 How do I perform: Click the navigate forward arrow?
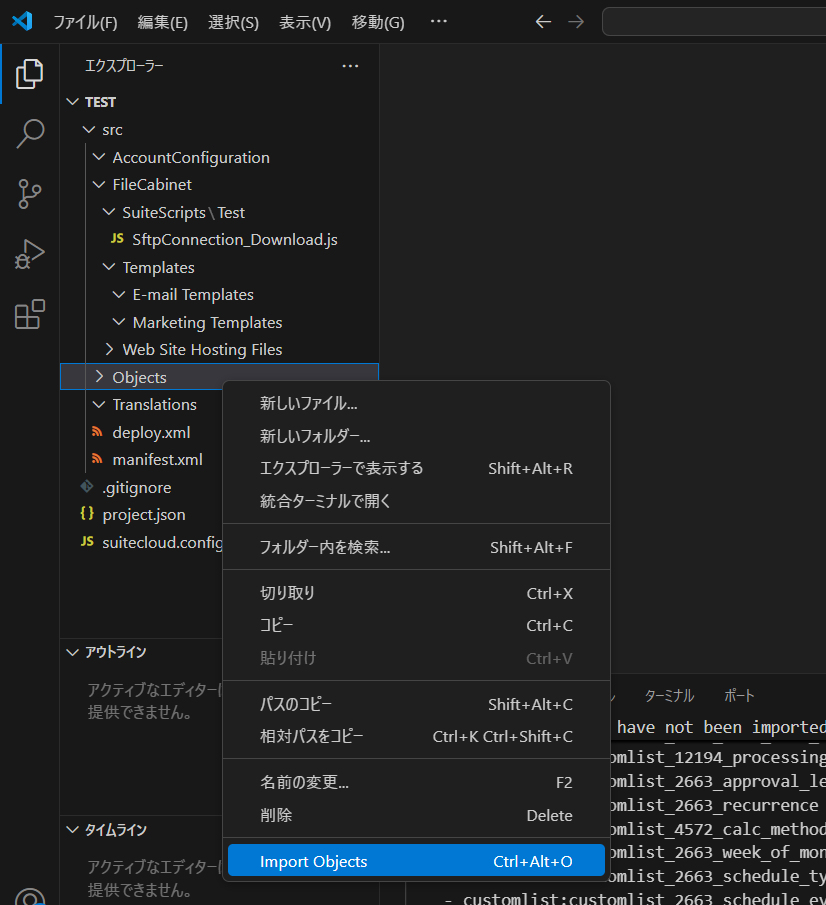click(575, 22)
